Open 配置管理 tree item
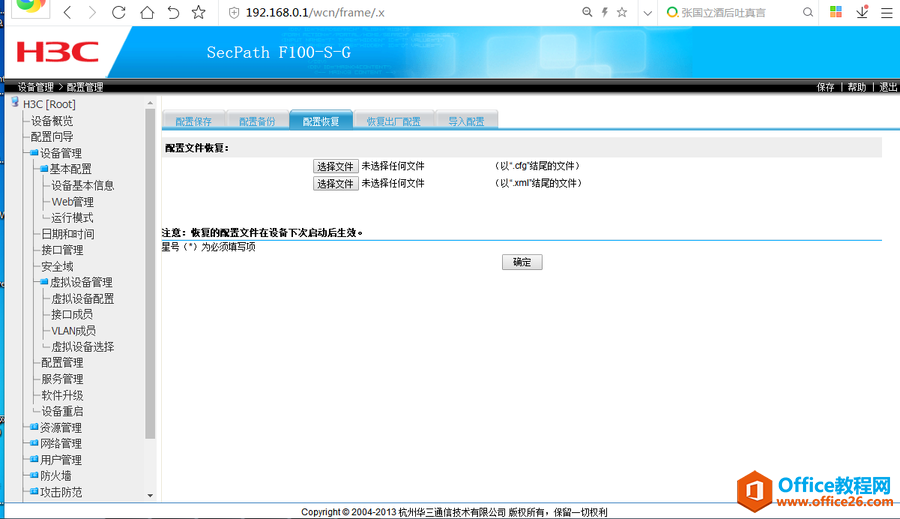This screenshot has width=900, height=519. point(62,362)
